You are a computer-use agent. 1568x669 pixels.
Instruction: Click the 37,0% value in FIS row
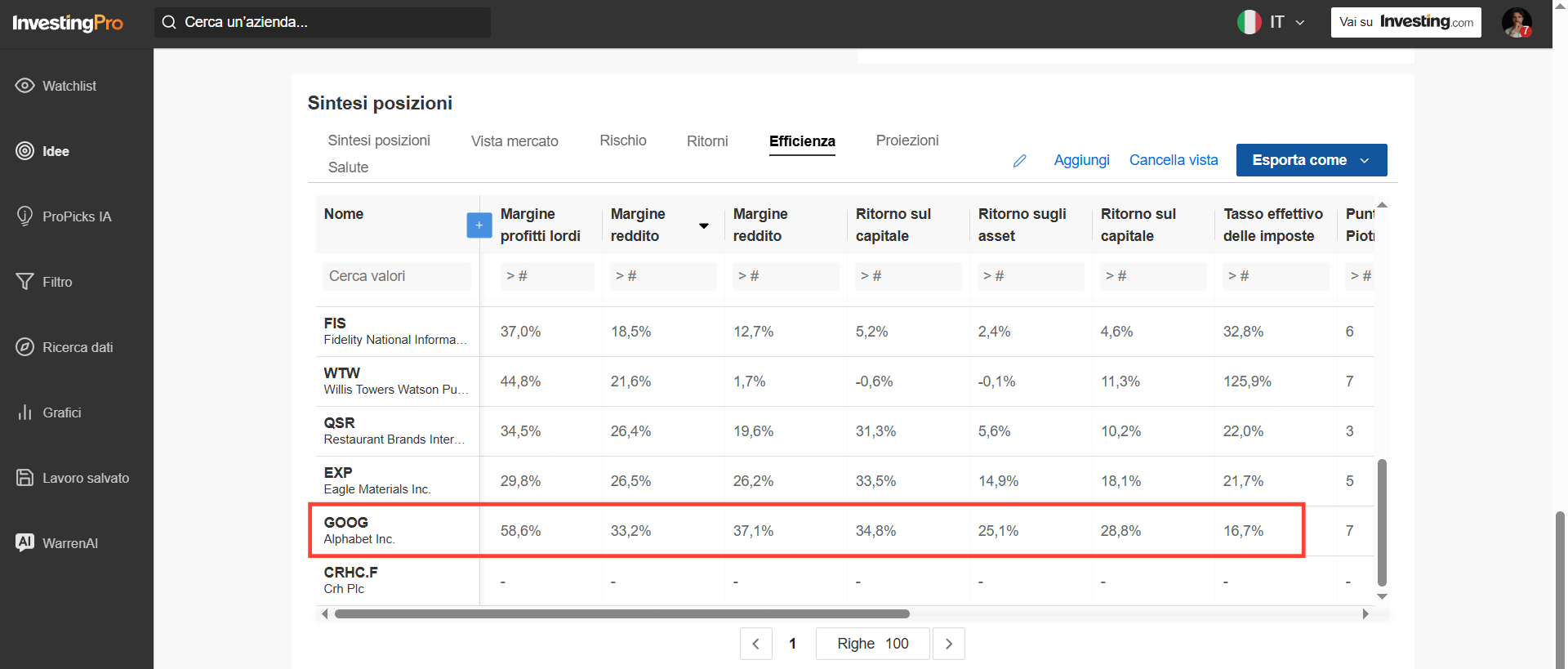(520, 332)
